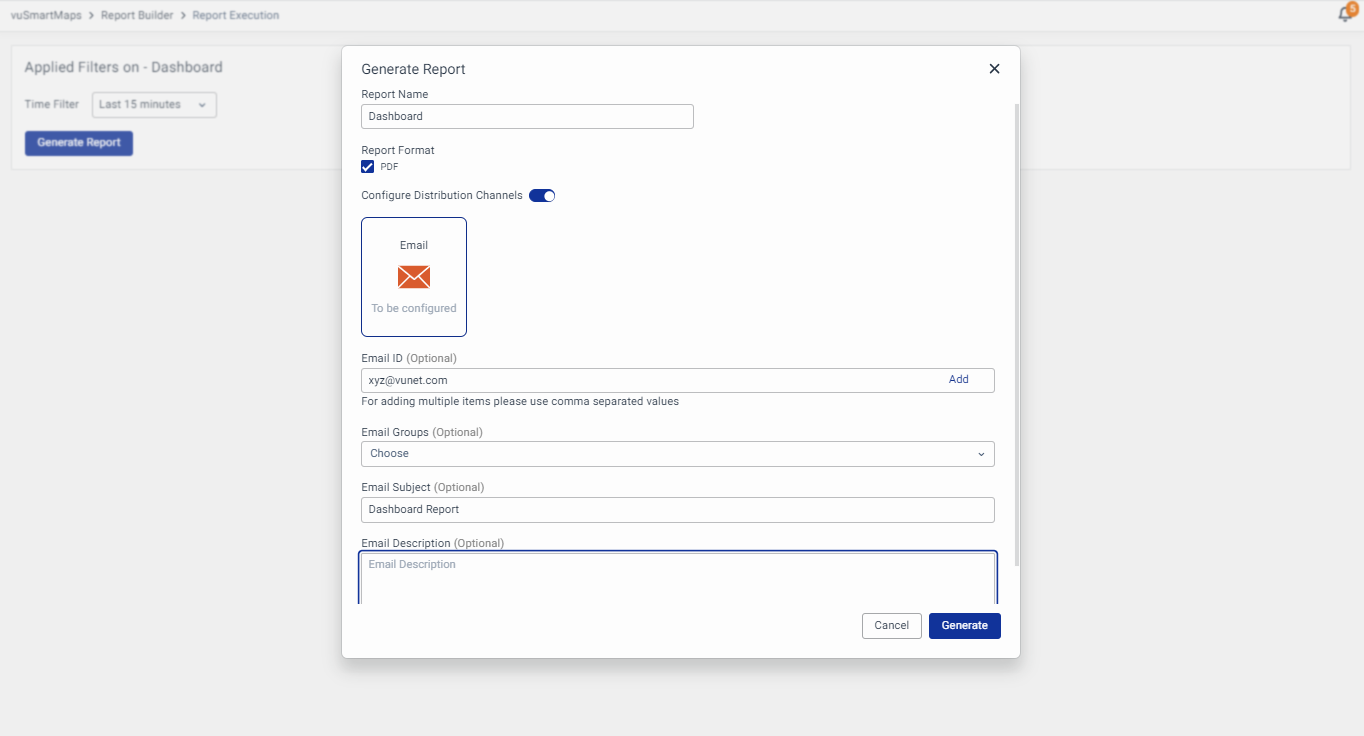This screenshot has width=1364, height=736.
Task: Open the notifications bell icon
Action: pyautogui.click(x=1345, y=14)
